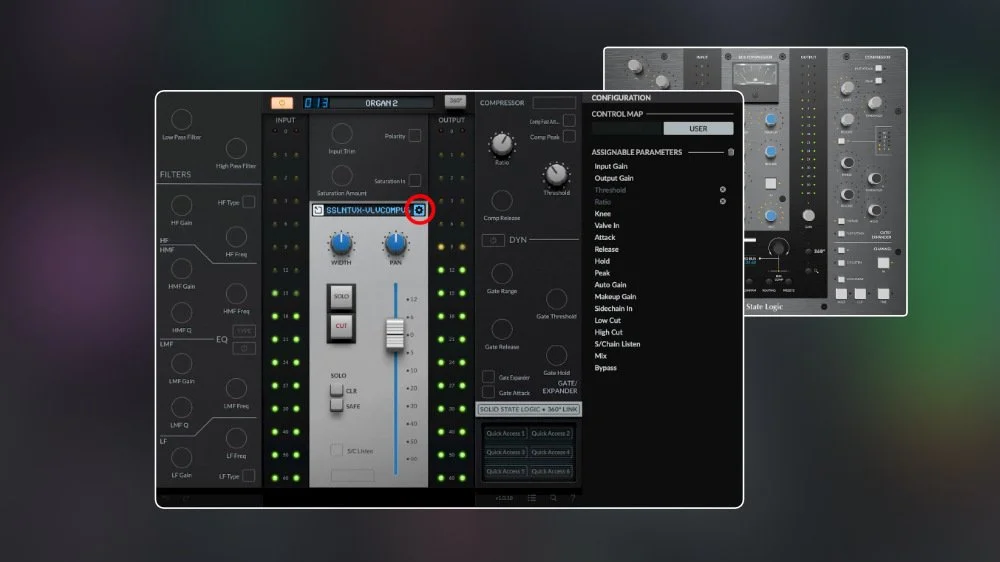
Task: Click Quick Access 4 button
Action: point(550,452)
